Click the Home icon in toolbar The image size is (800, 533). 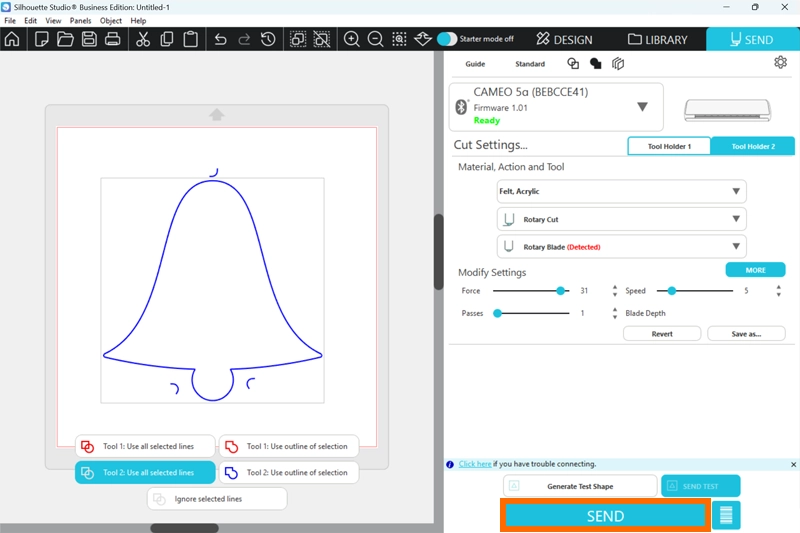12,40
